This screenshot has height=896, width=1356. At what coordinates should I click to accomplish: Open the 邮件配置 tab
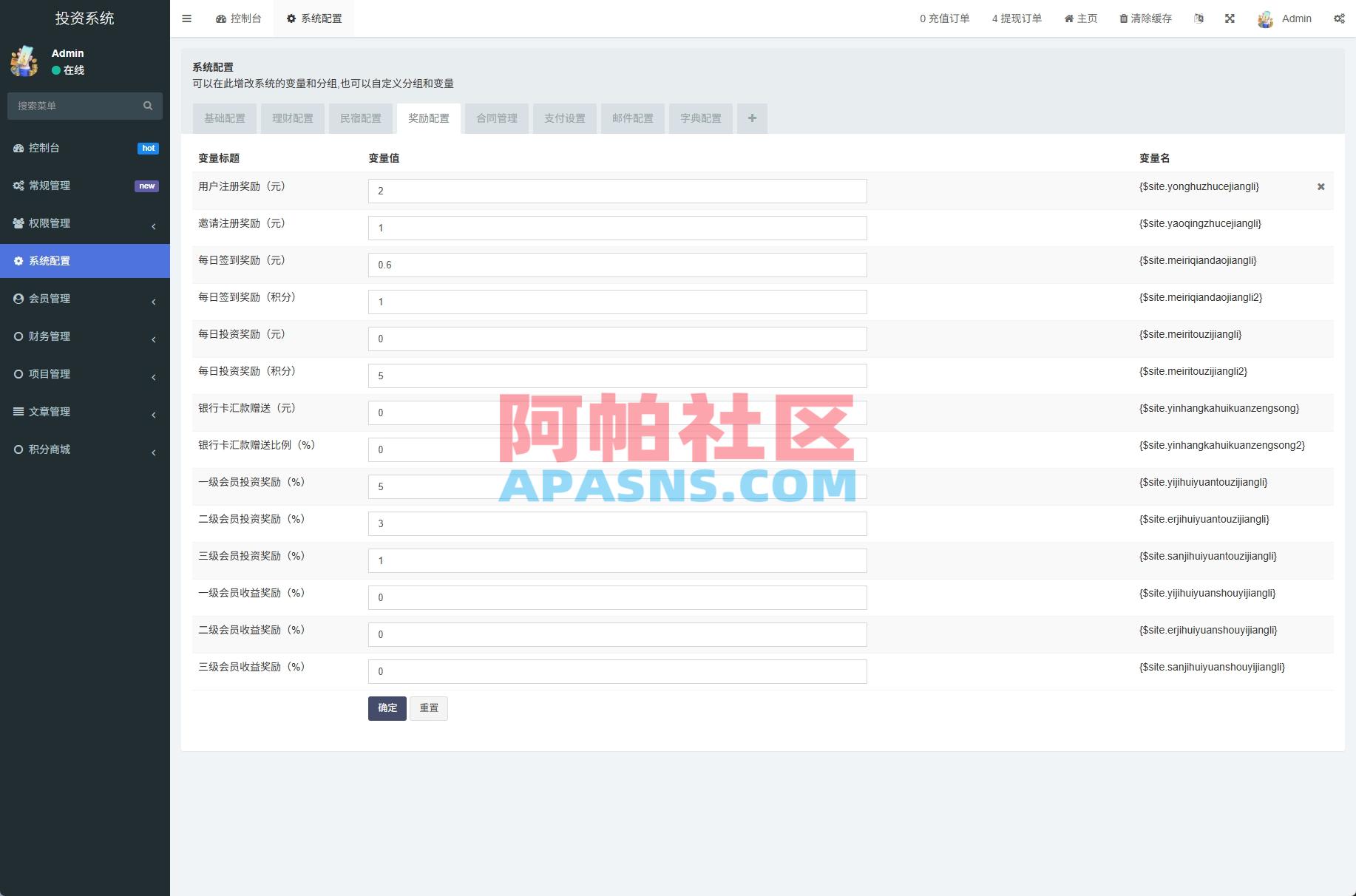[633, 118]
